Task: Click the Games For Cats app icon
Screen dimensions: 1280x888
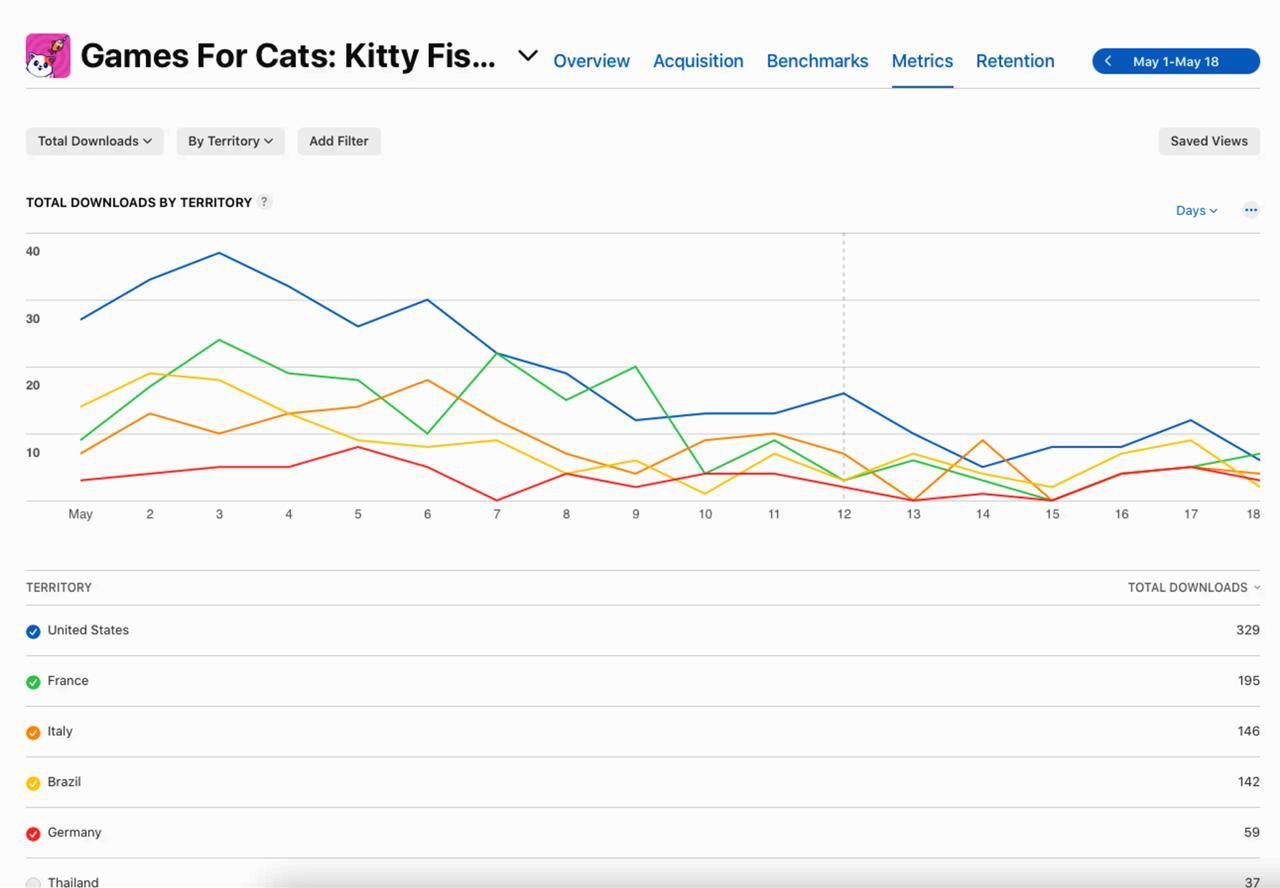Action: 48,56
